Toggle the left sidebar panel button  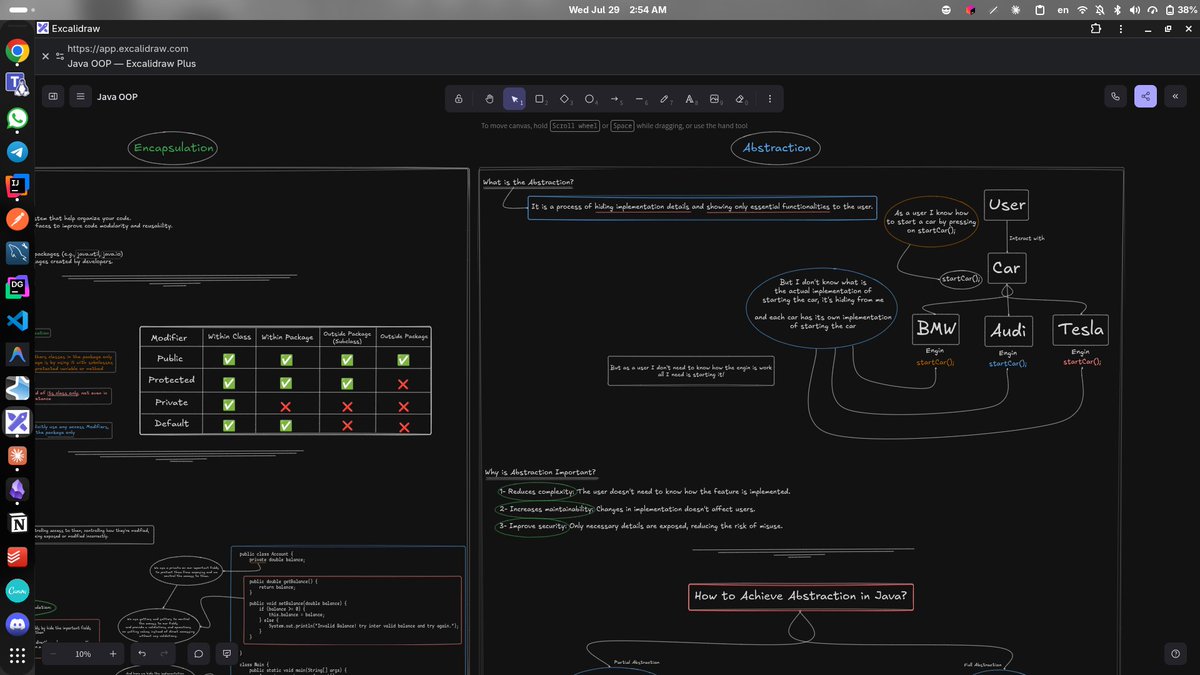click(x=52, y=97)
